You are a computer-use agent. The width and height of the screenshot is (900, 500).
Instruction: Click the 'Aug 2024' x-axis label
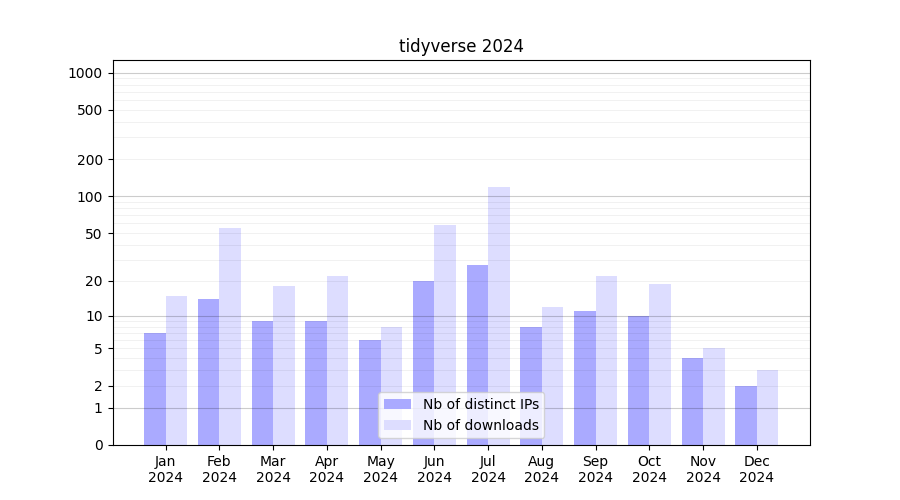coord(542,469)
